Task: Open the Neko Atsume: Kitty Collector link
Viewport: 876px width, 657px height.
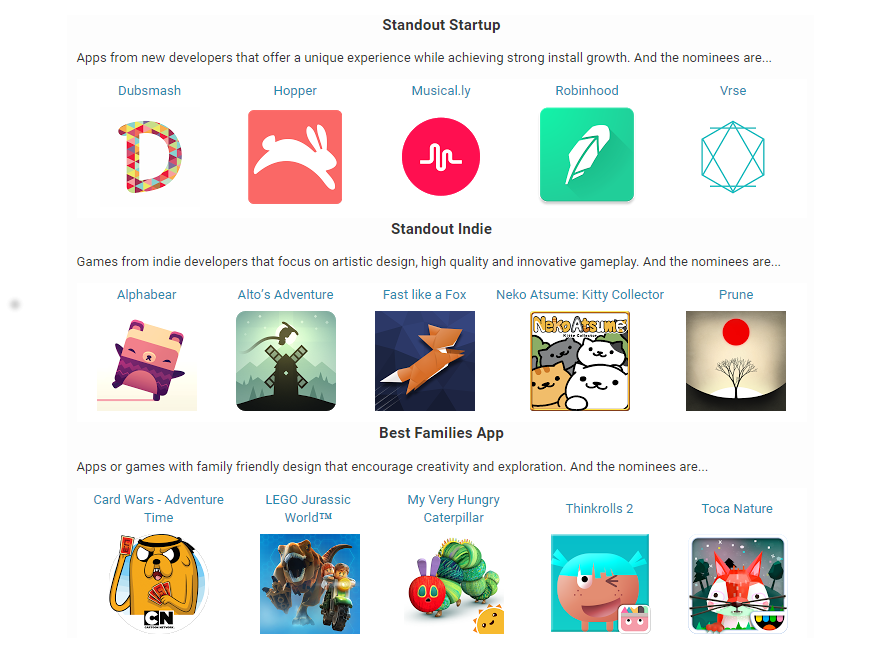Action: point(580,294)
